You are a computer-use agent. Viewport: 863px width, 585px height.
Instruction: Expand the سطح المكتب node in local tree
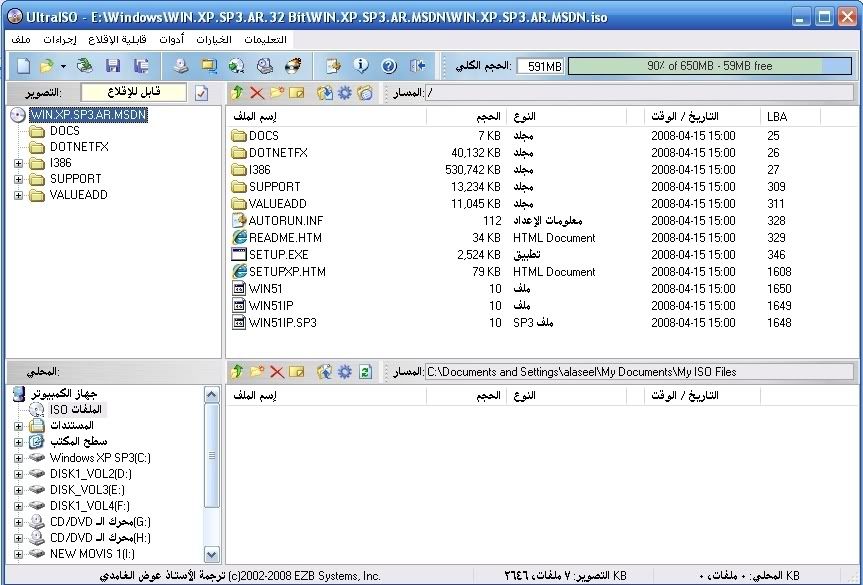tap(18, 441)
